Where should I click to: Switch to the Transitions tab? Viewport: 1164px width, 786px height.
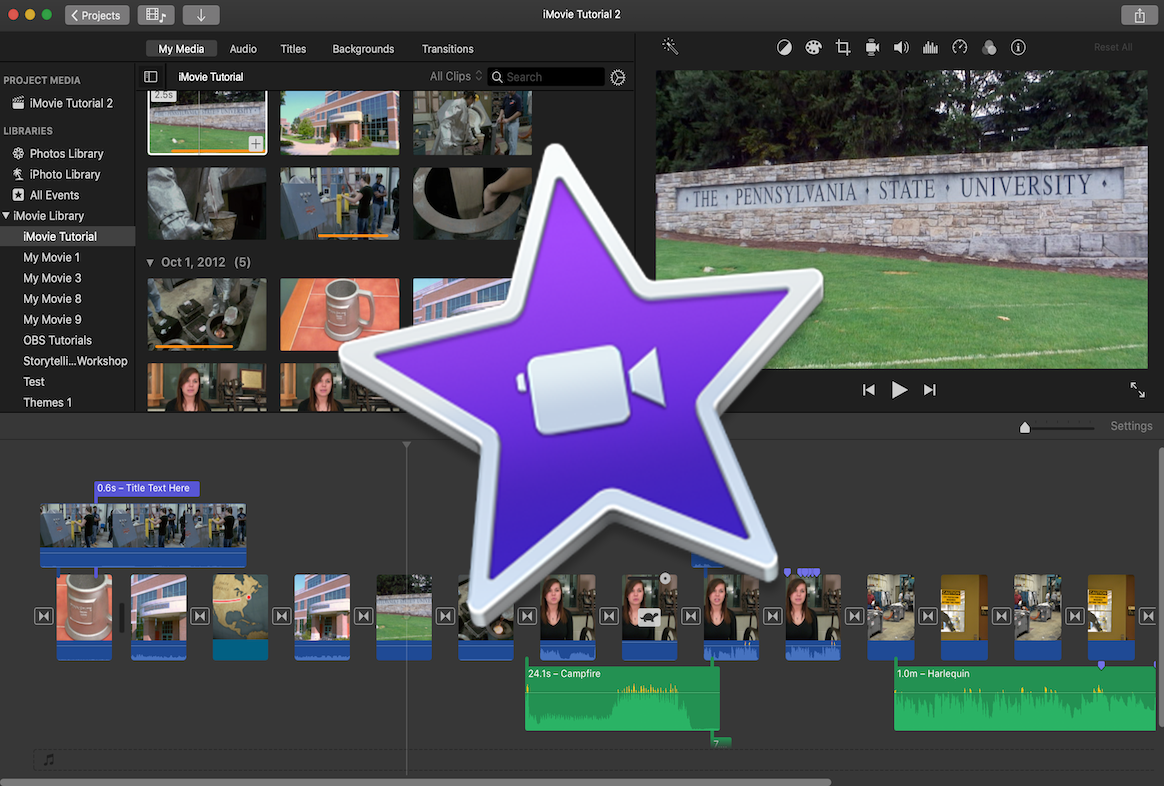pos(448,49)
